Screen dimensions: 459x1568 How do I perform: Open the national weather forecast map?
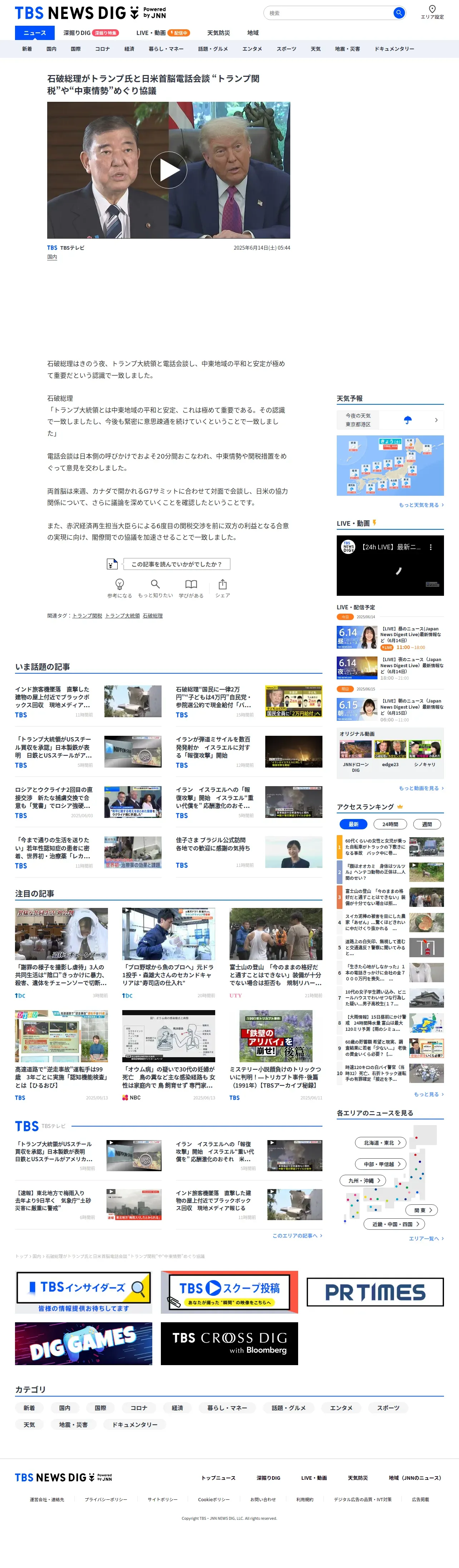(390, 466)
